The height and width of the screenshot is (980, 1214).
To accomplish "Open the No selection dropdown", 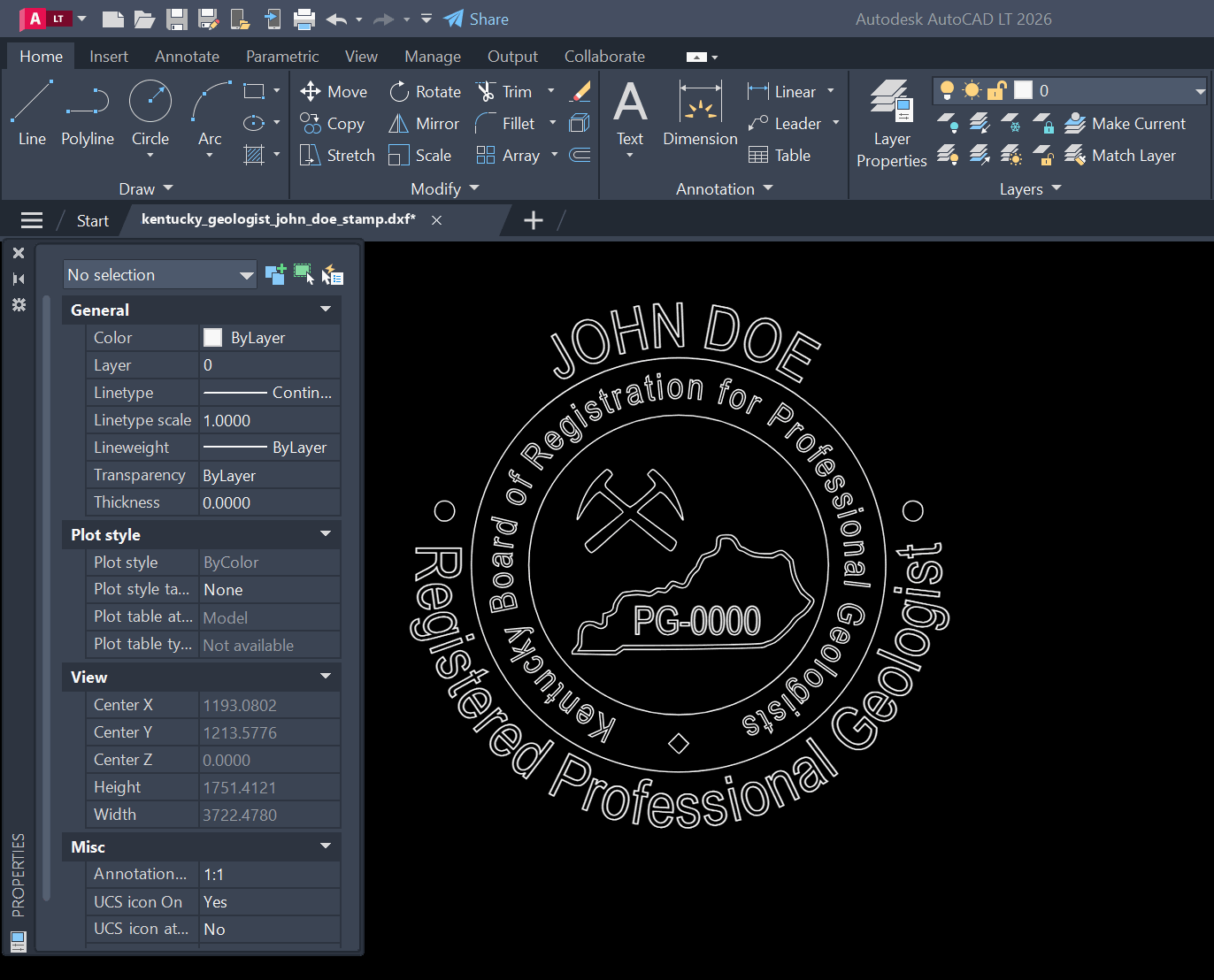I will 159,275.
